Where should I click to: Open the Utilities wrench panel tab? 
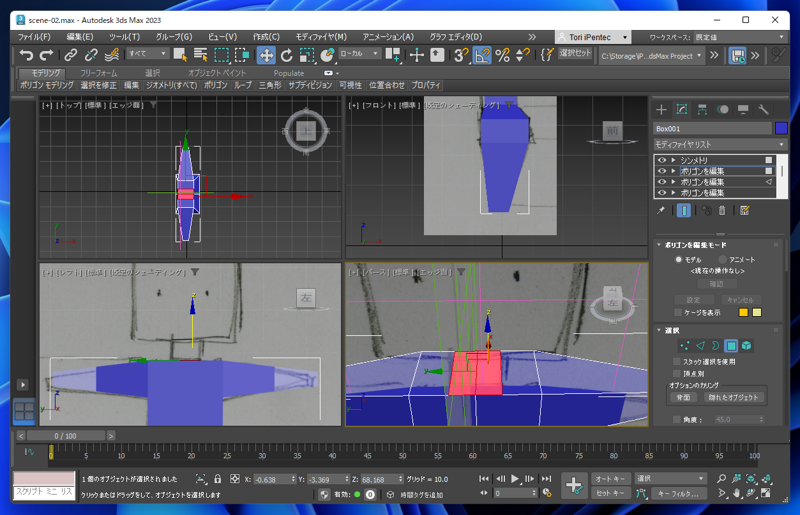pos(763,109)
